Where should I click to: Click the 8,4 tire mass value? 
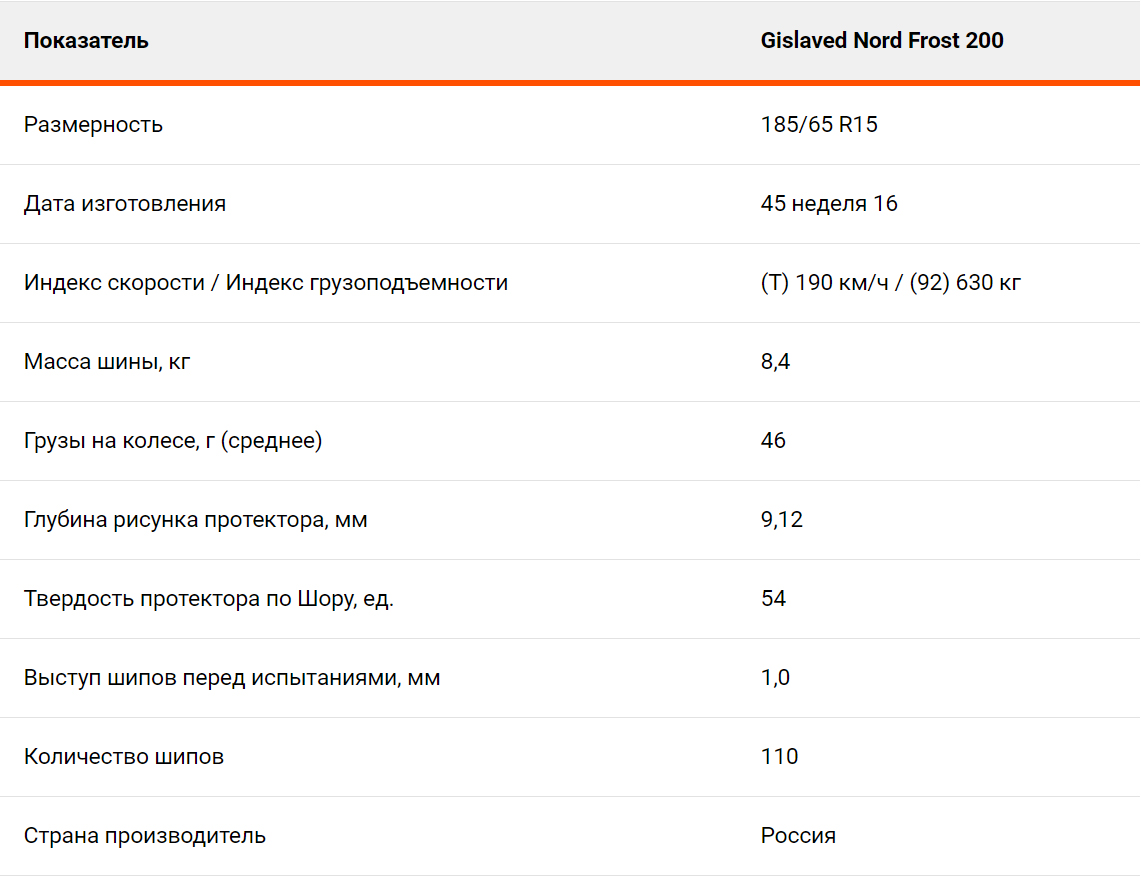pyautogui.click(x=775, y=362)
